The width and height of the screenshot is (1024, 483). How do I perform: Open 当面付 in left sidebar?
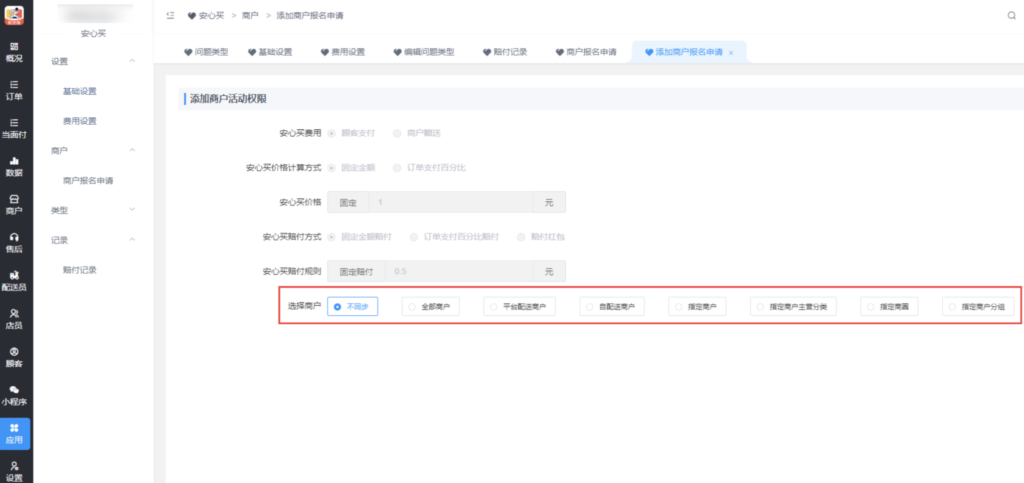14,129
